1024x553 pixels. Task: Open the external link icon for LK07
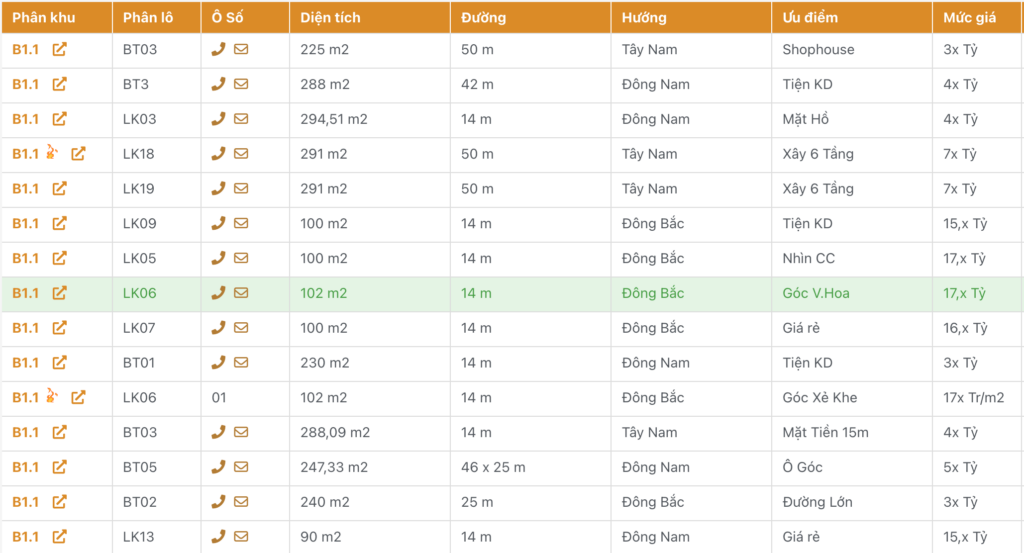point(60,328)
